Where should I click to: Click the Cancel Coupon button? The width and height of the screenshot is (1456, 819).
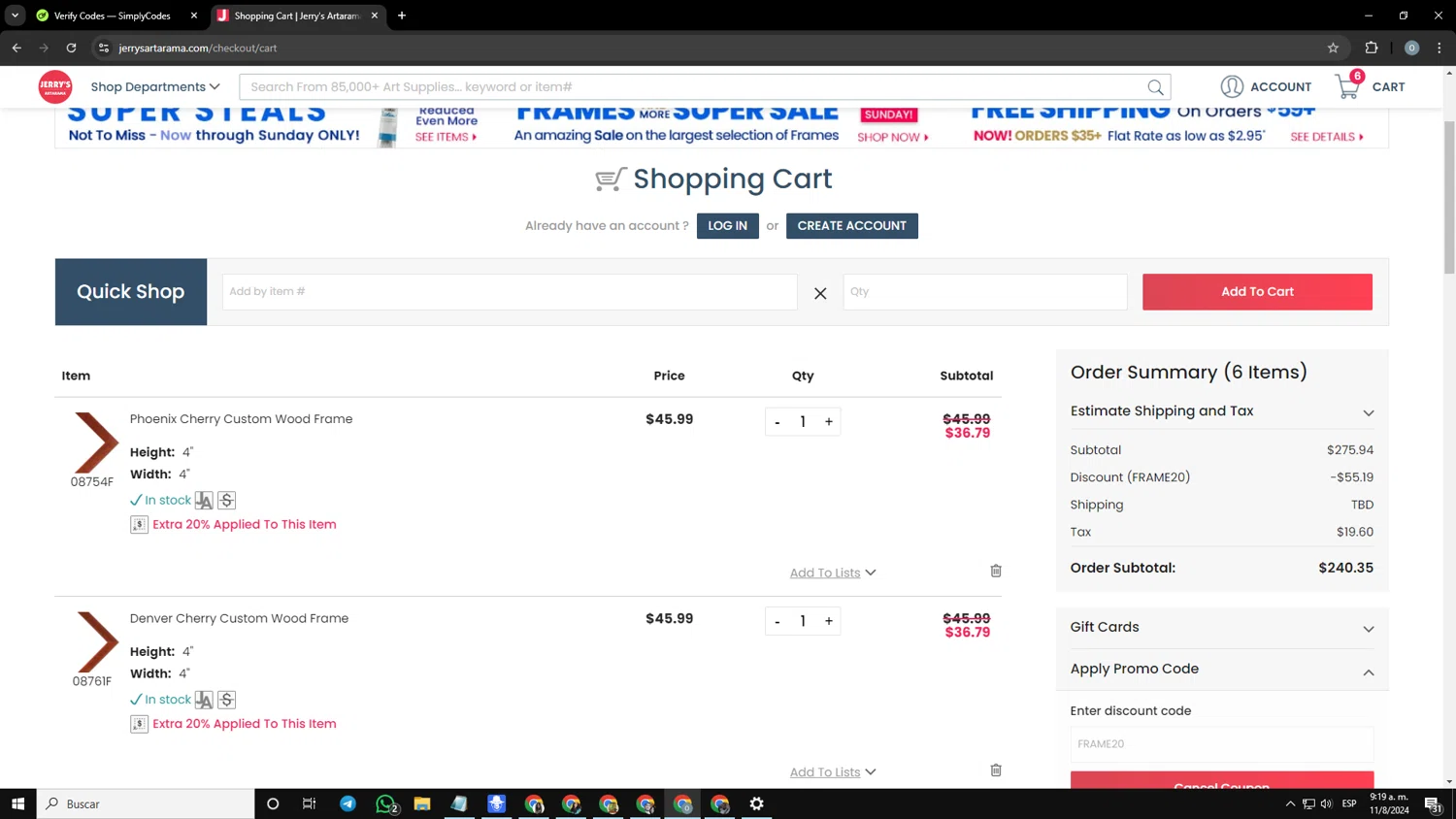(x=1222, y=780)
